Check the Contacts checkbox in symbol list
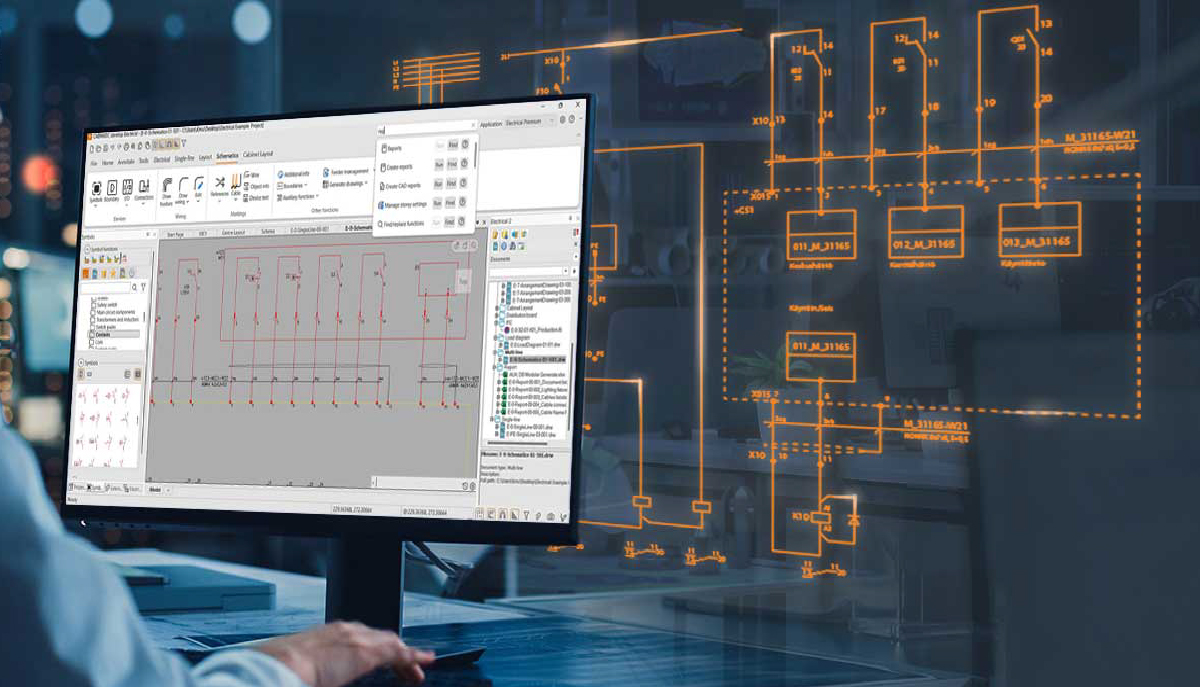 [x=94, y=333]
